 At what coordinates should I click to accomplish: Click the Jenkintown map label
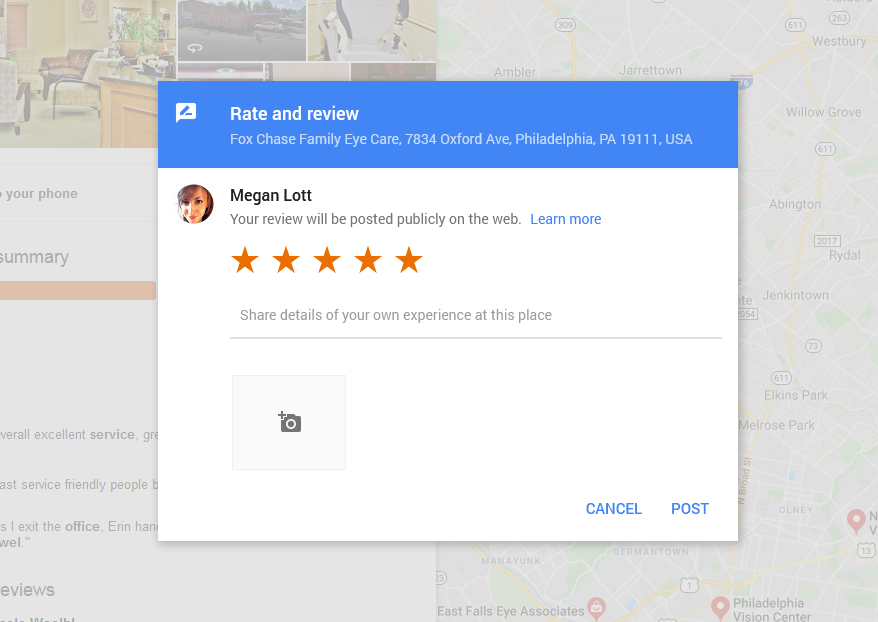point(795,295)
